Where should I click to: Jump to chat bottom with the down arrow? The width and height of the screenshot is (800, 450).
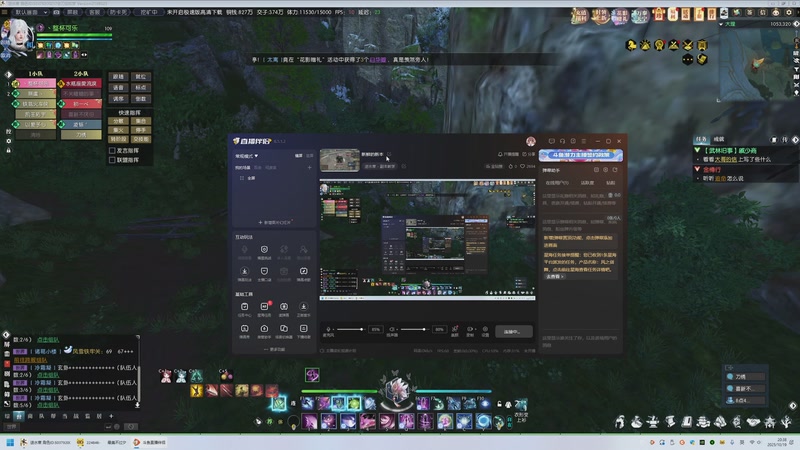[137, 405]
